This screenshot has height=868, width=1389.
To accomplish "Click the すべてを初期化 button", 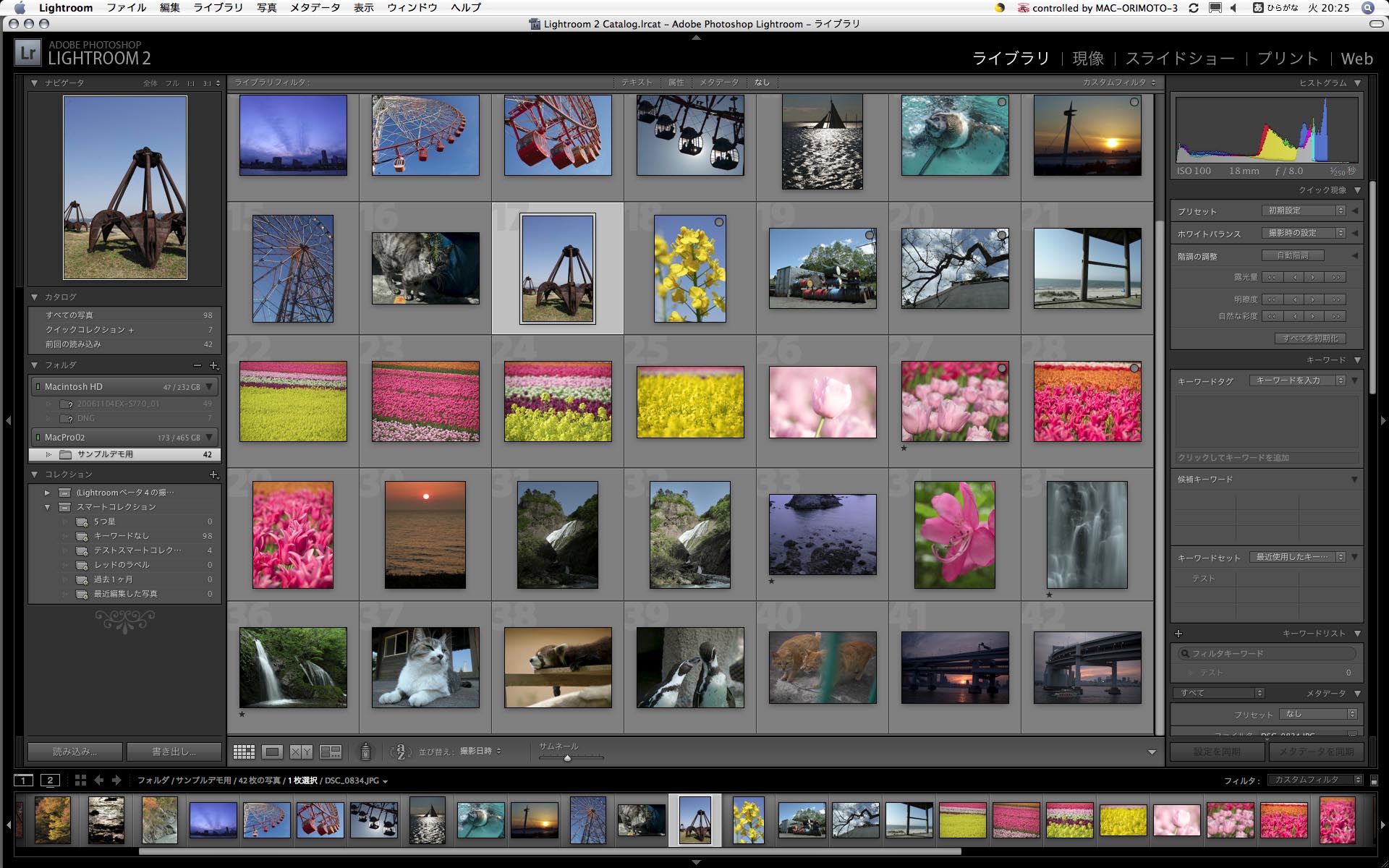I will click(1309, 339).
